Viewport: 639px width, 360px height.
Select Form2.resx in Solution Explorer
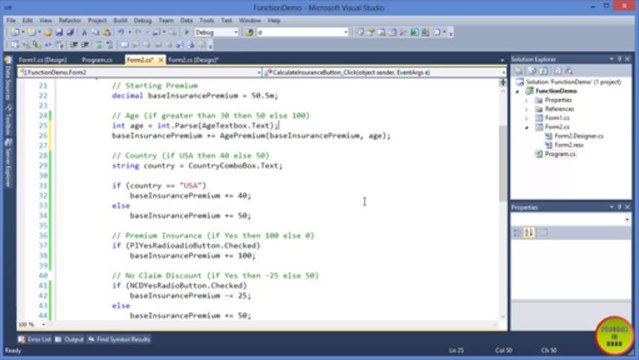[569, 145]
